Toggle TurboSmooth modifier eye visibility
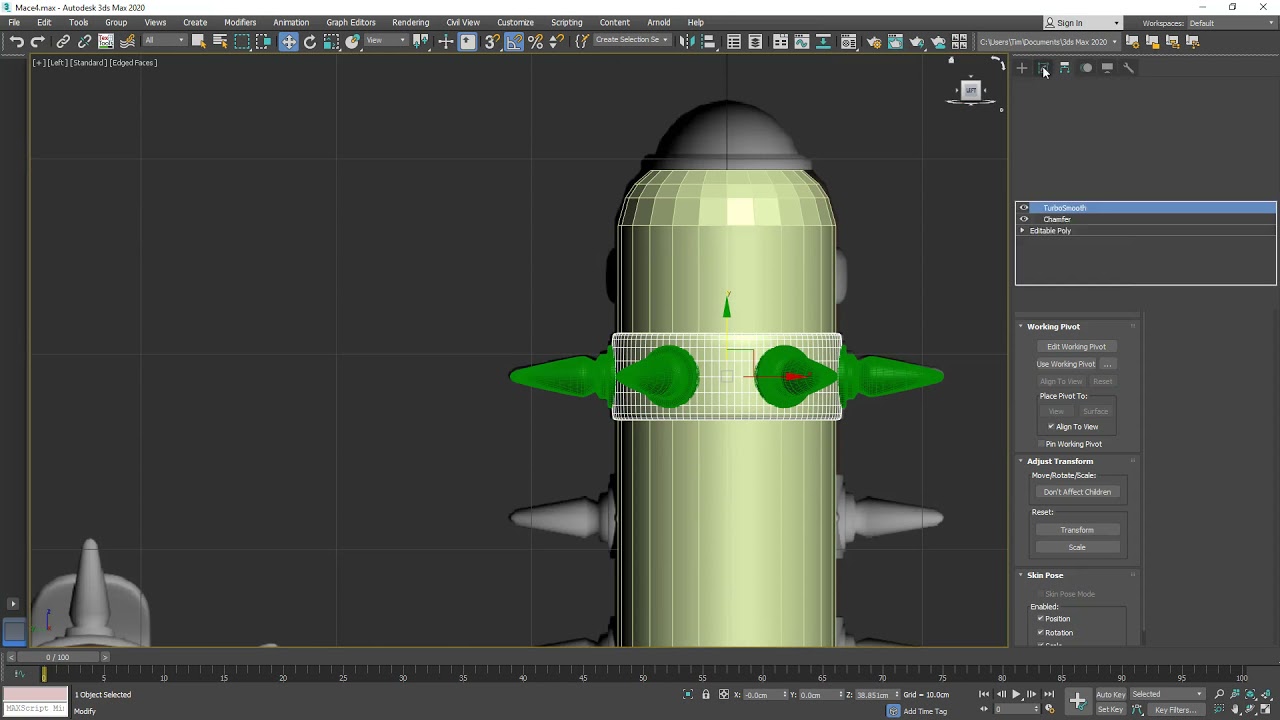 [1023, 208]
